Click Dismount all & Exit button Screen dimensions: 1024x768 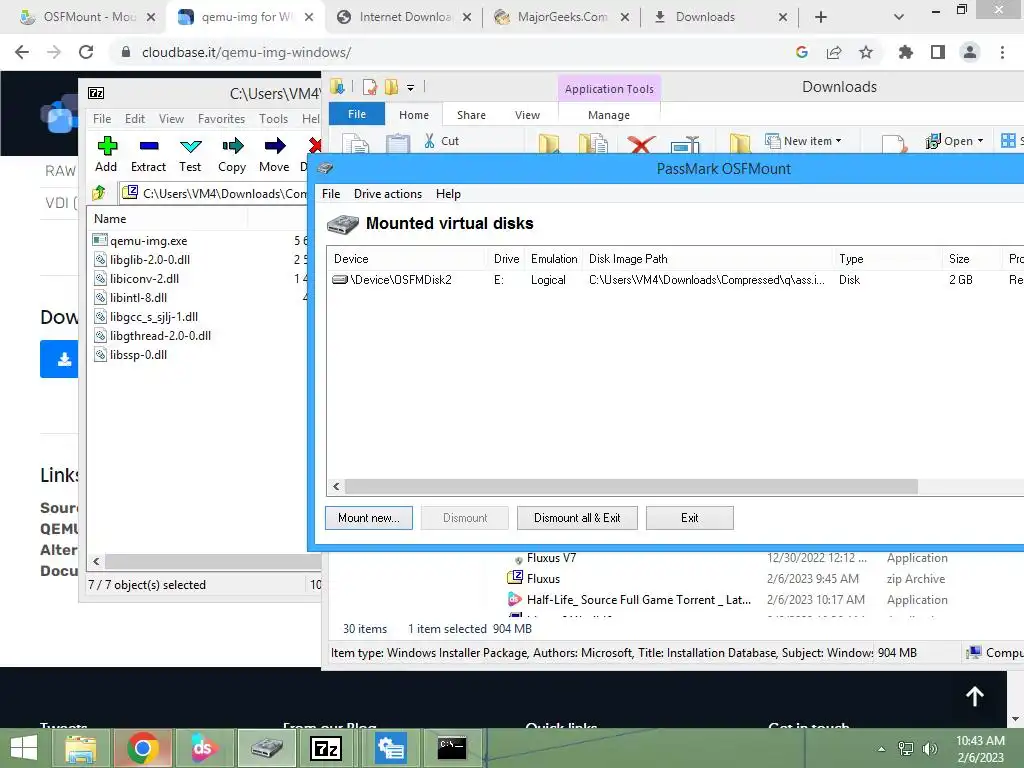point(577,518)
